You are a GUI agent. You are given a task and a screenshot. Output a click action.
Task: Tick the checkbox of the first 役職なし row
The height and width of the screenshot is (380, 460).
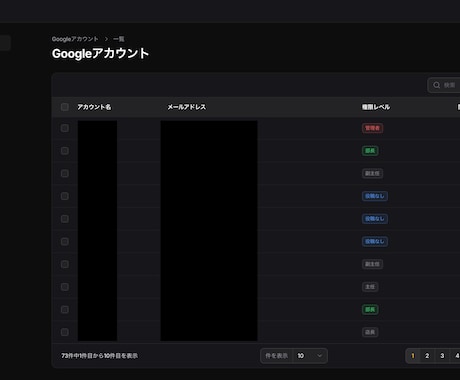[x=65, y=196]
